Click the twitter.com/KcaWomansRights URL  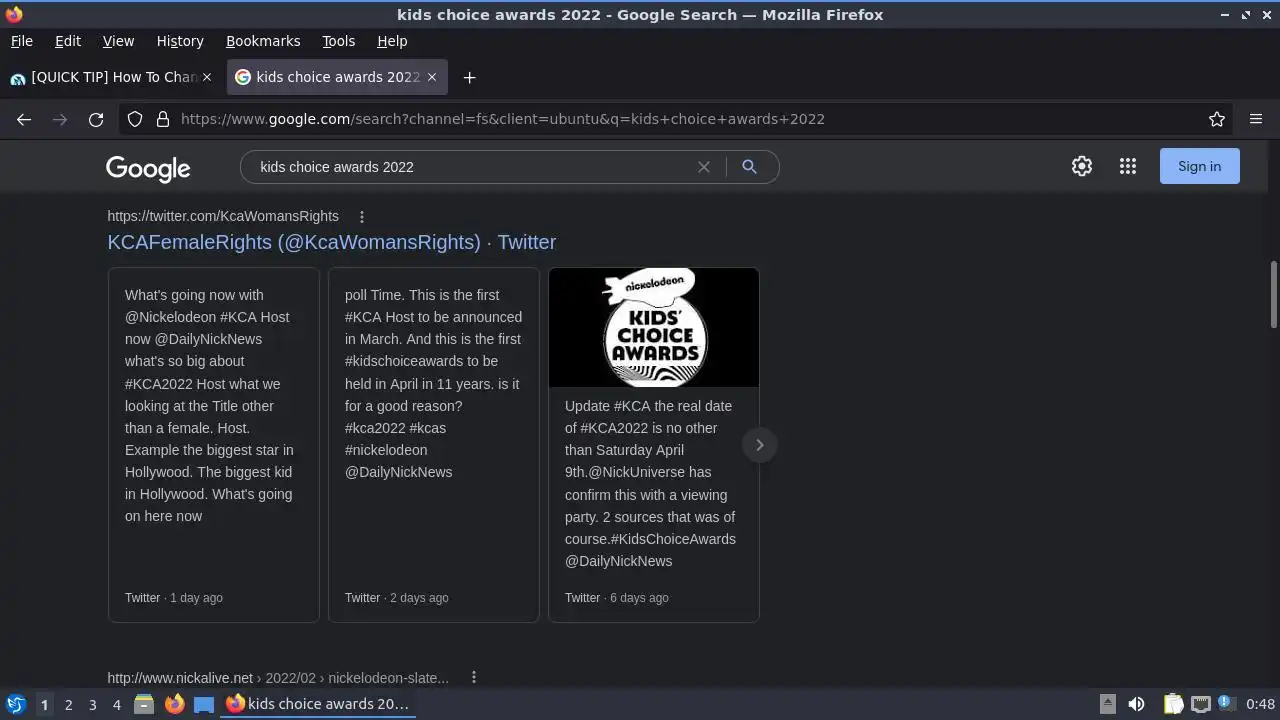[223, 216]
